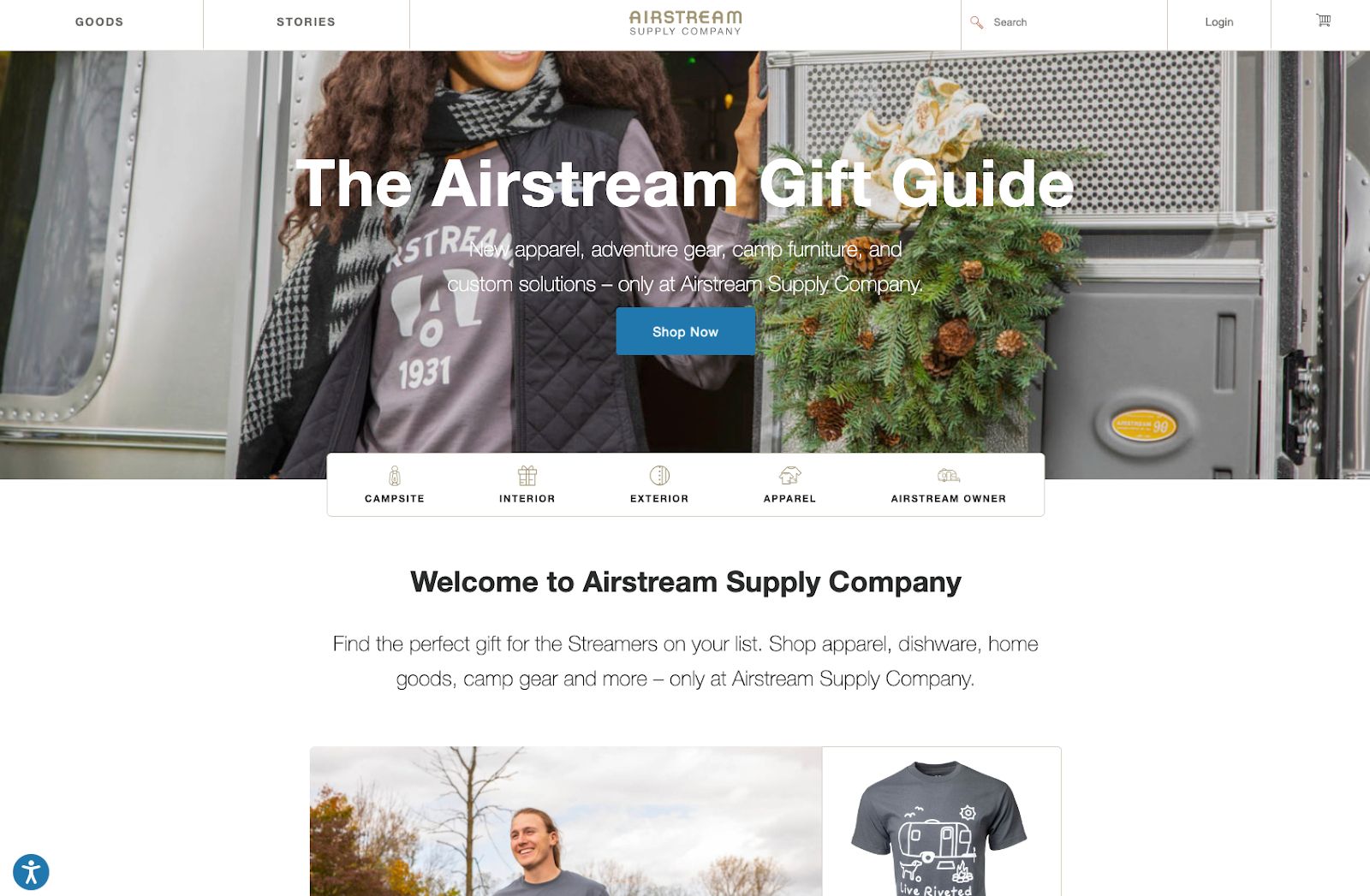Click The Airstream Gift Guide headline
The width and height of the screenshot is (1370, 896).
685,183
